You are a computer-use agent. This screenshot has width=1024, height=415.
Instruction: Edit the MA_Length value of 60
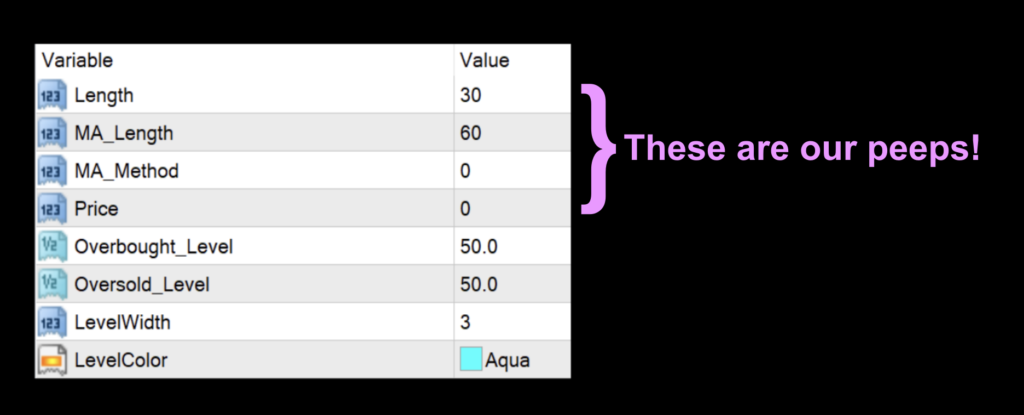(471, 133)
